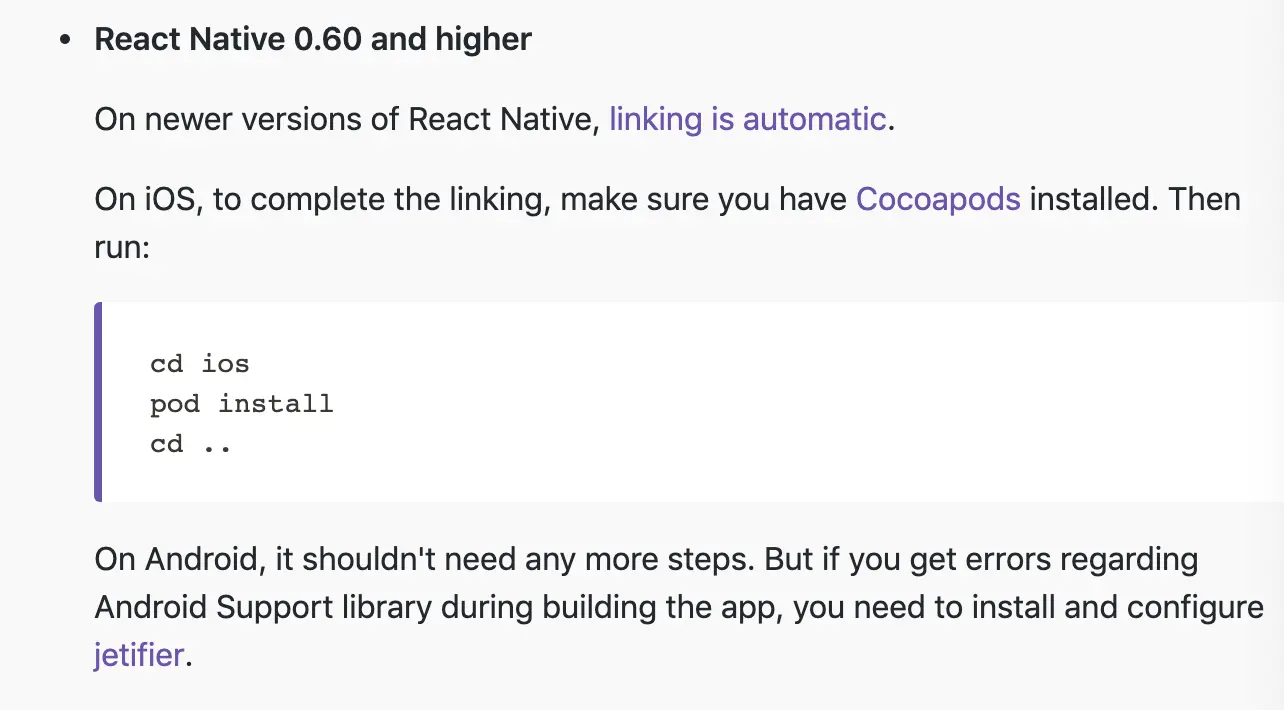Click the "cd .." code line
The image size is (1284, 710).
click(x=191, y=443)
